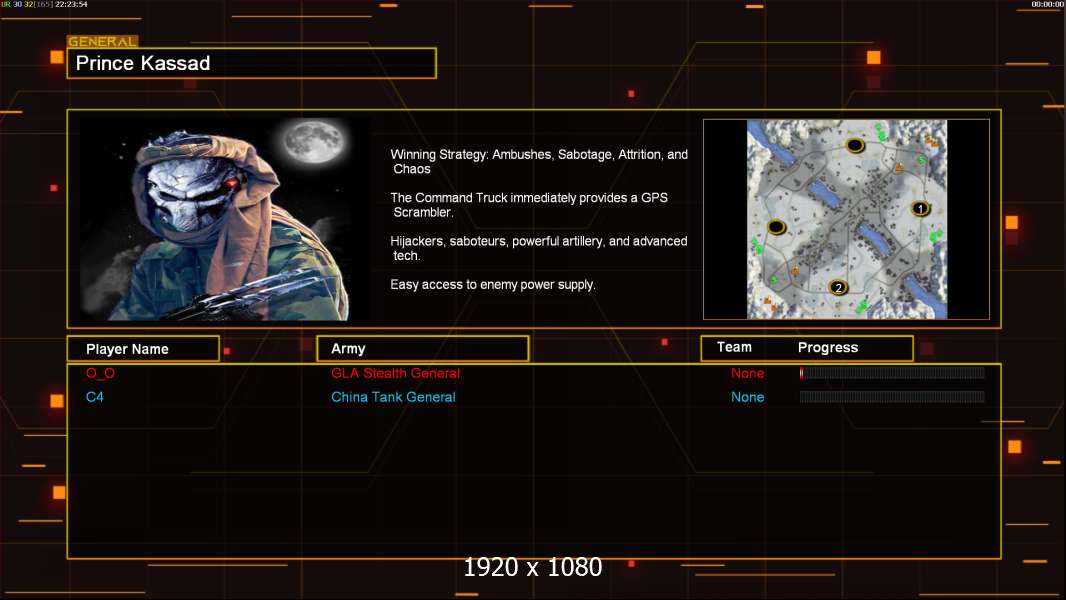Click start position marker 2 on minimap
This screenshot has width=1066, height=600.
[x=838, y=287]
